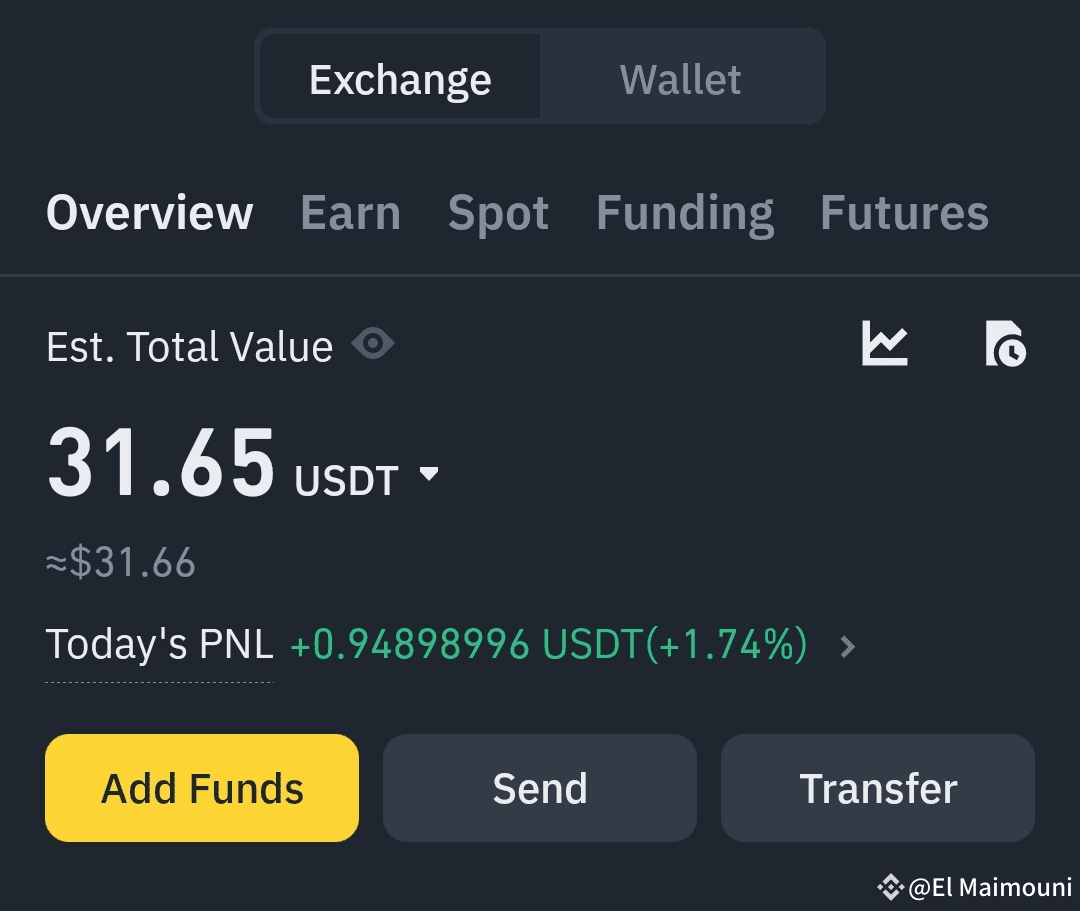Hide balance with the eye icon
This screenshot has width=1080, height=911.
373,345
